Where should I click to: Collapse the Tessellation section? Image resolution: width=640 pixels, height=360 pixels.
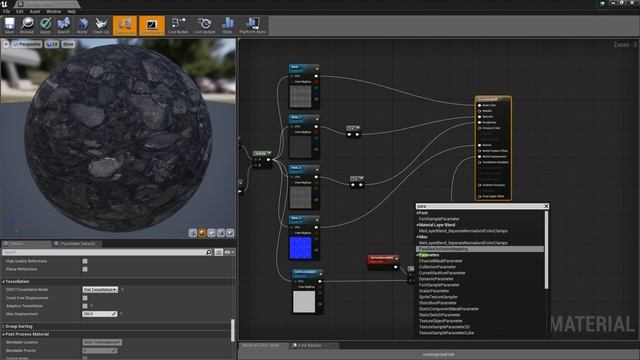[x=4, y=282]
